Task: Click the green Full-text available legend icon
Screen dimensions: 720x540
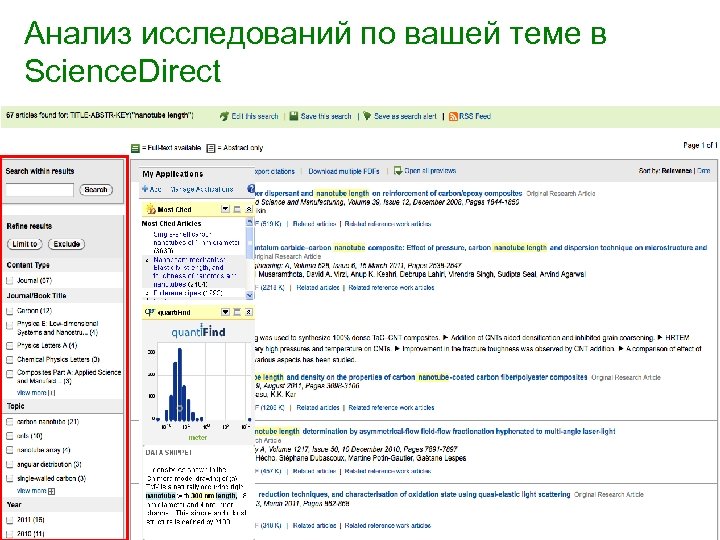Action: coord(135,148)
